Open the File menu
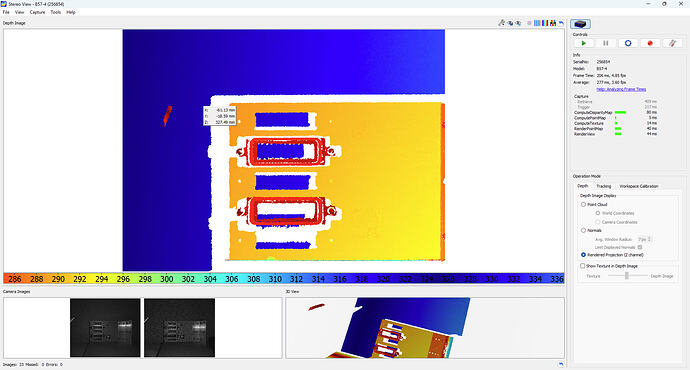The width and height of the screenshot is (690, 370). [x=6, y=12]
